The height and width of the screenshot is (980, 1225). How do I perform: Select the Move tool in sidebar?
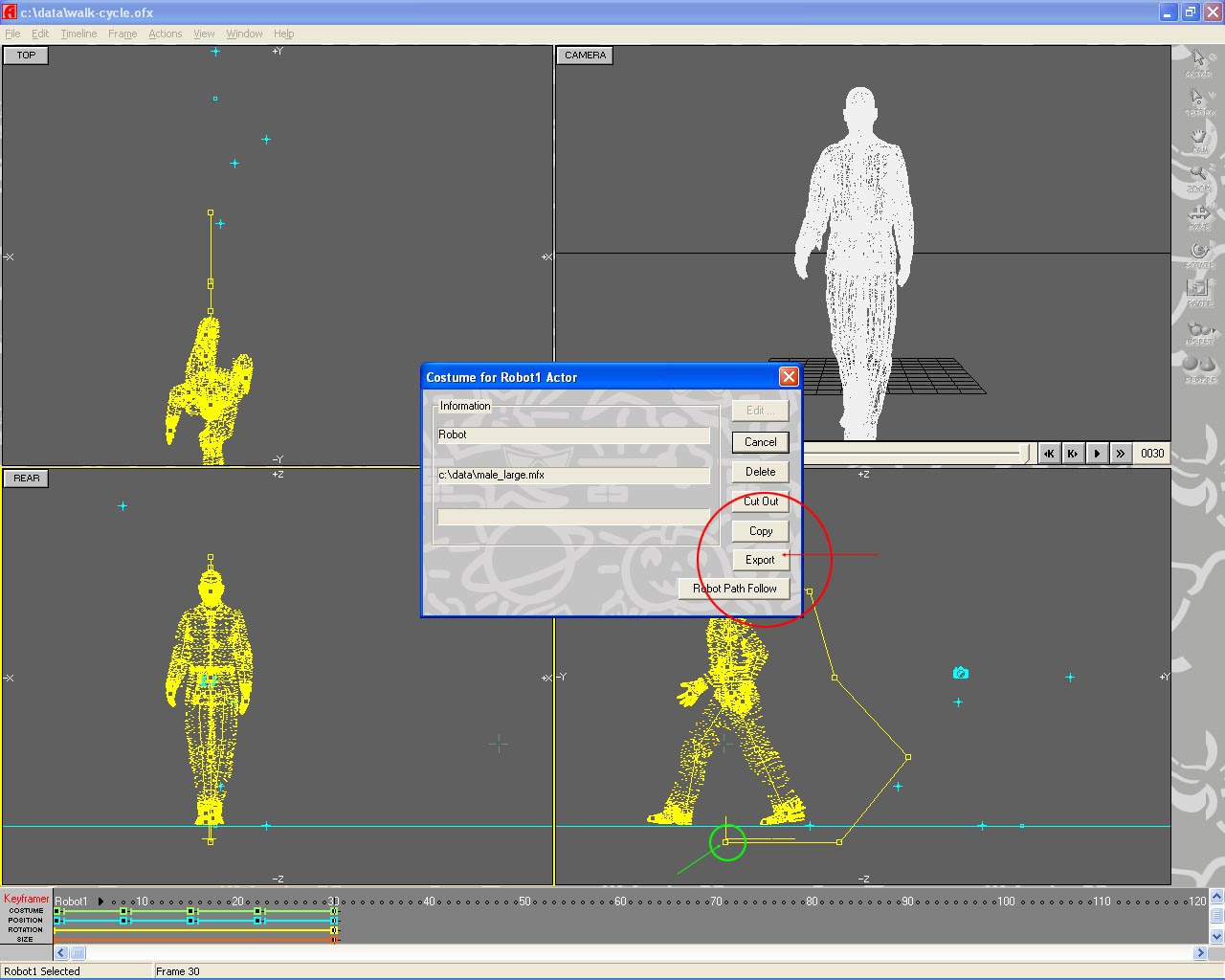[x=1199, y=214]
